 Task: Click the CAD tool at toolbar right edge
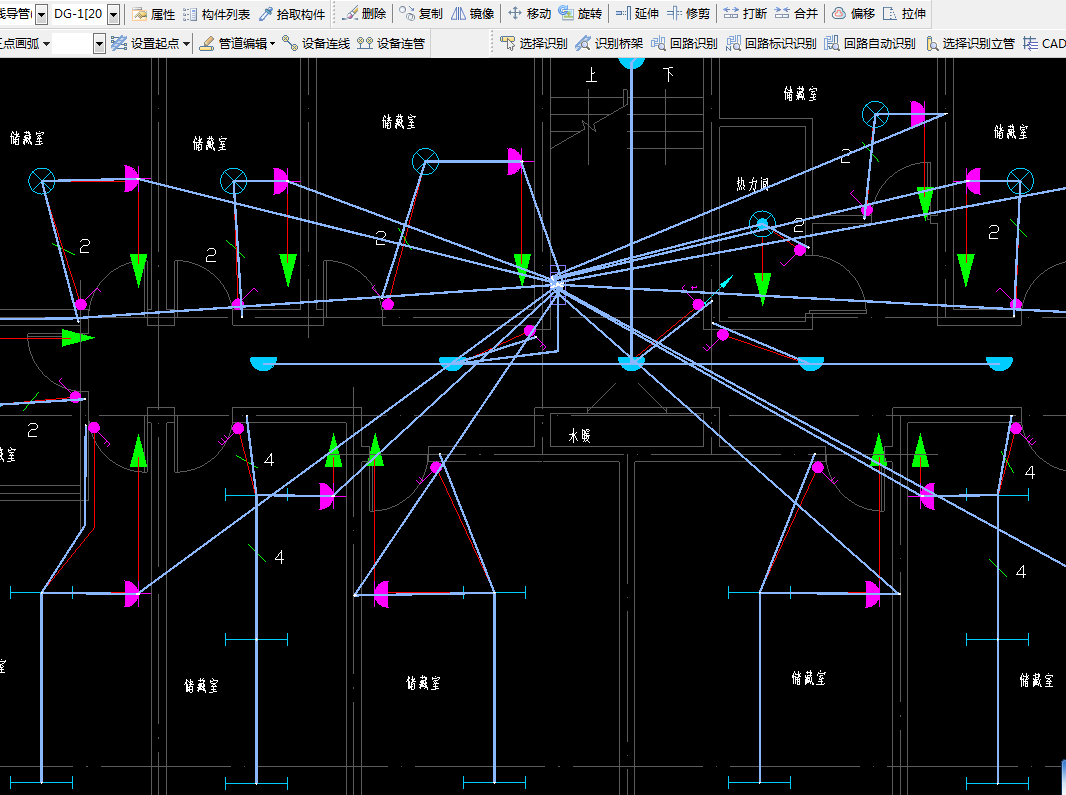tap(1045, 44)
